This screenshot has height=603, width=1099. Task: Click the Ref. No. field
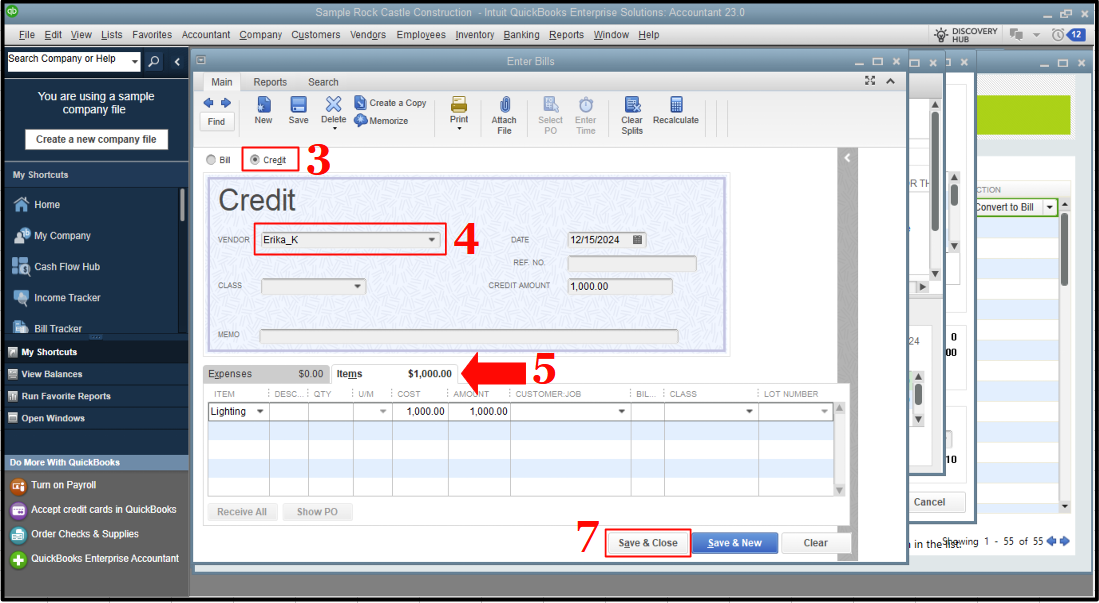click(x=632, y=263)
